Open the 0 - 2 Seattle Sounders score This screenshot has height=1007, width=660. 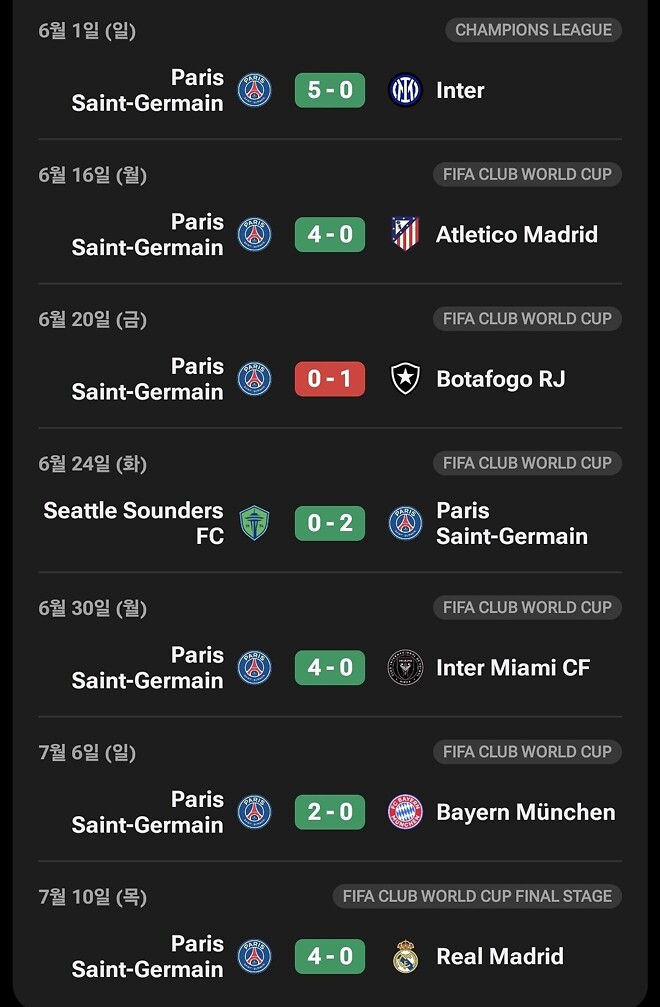[x=330, y=523]
